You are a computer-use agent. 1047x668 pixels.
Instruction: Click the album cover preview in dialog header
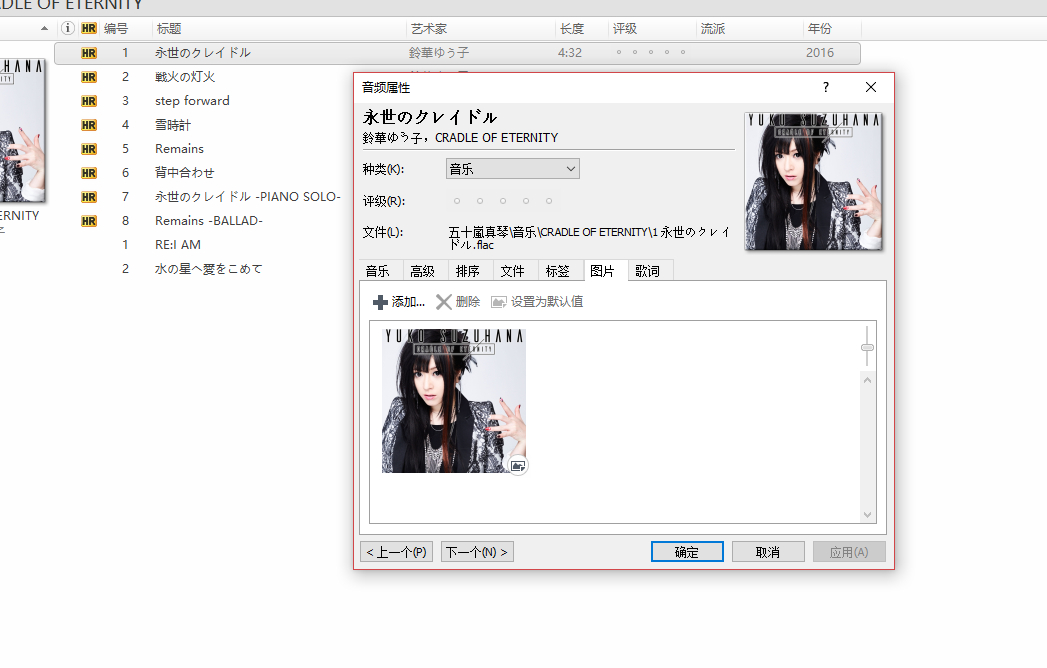point(813,182)
